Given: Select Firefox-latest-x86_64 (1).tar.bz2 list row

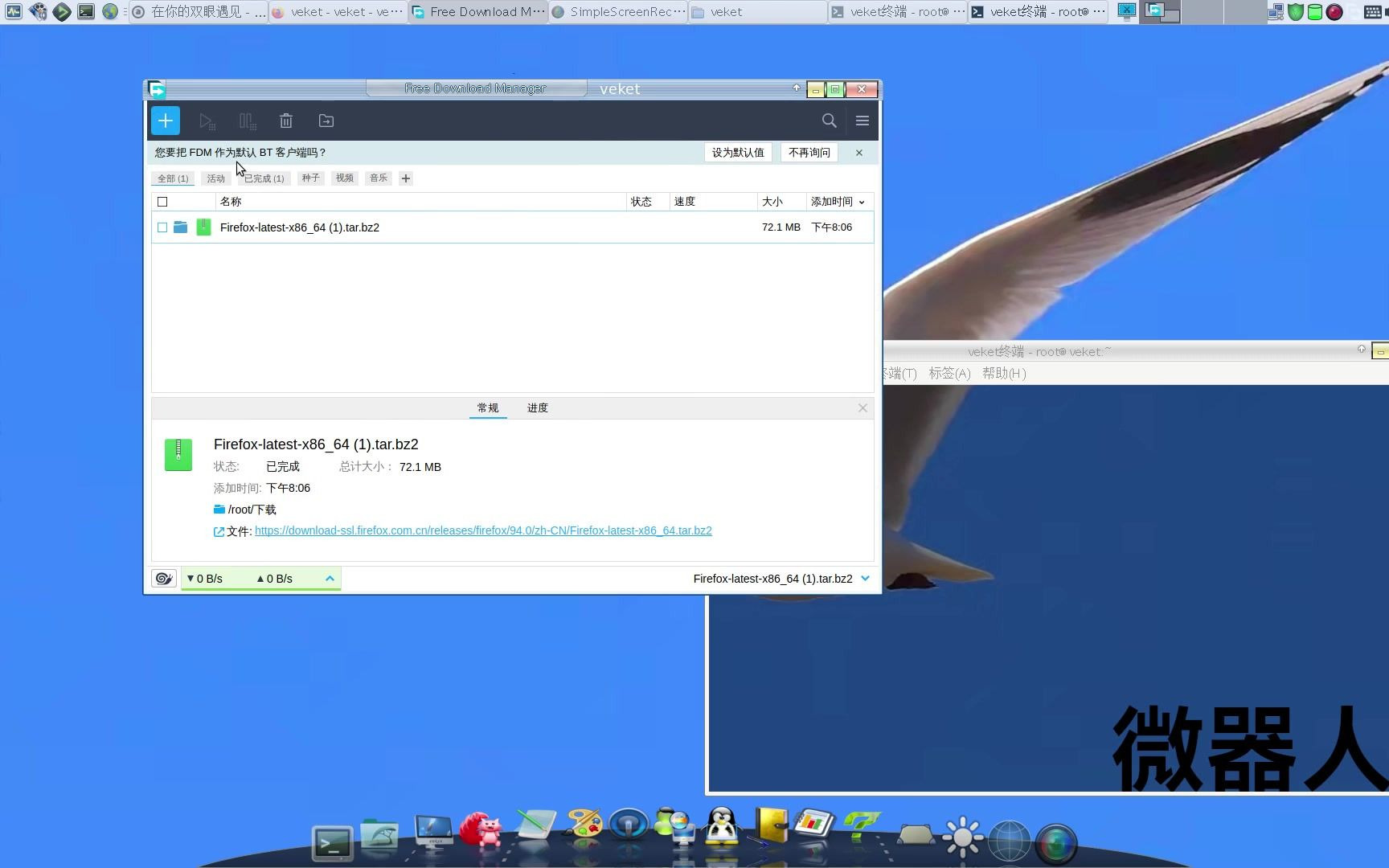Looking at the screenshot, I should [513, 227].
